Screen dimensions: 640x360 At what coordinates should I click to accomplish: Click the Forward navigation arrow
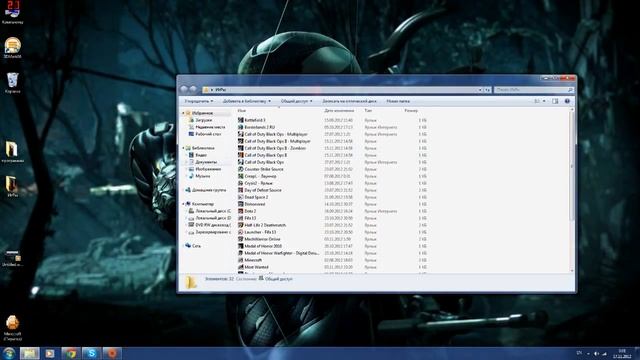tap(193, 89)
